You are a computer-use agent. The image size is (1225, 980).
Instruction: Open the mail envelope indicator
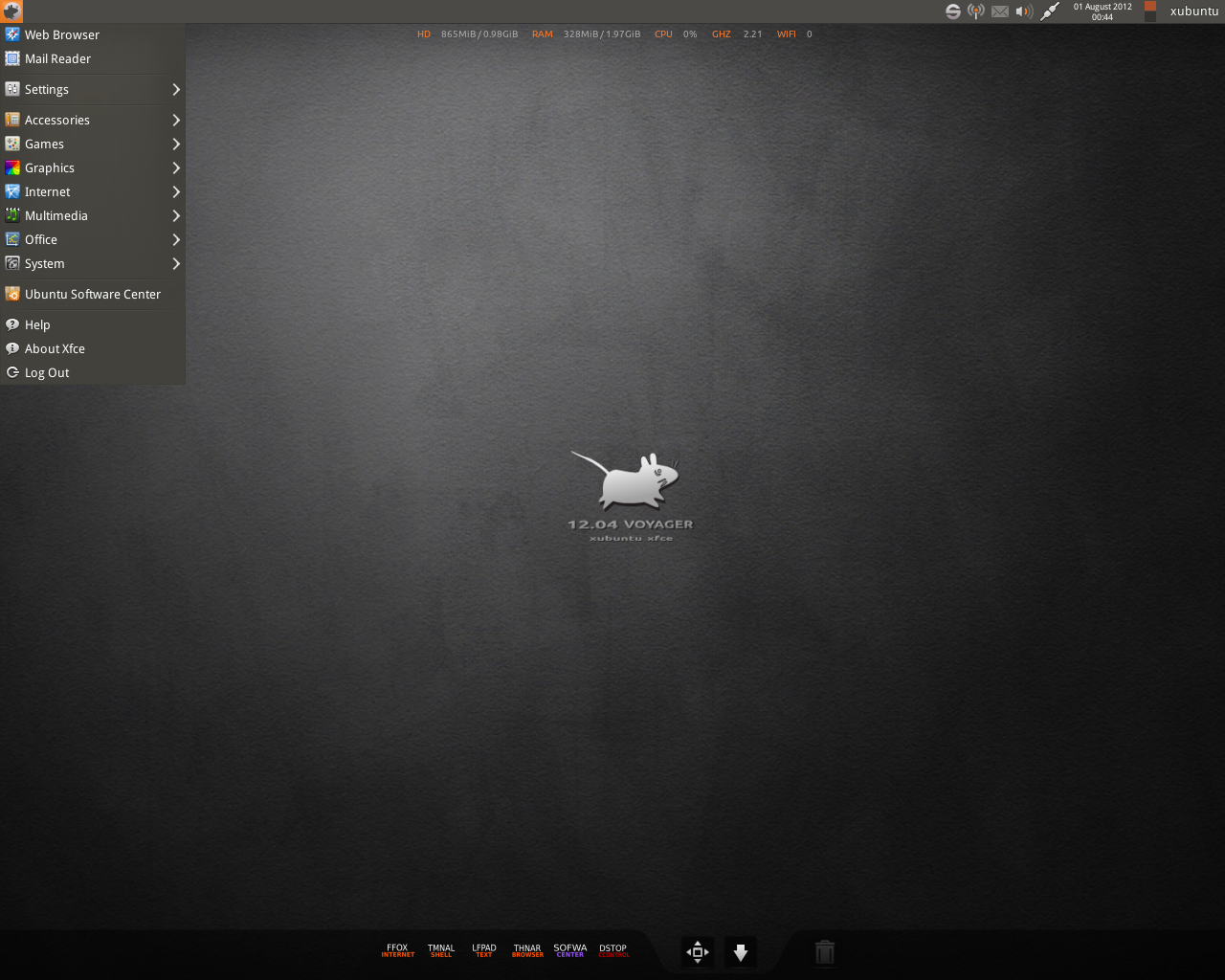(1000, 11)
